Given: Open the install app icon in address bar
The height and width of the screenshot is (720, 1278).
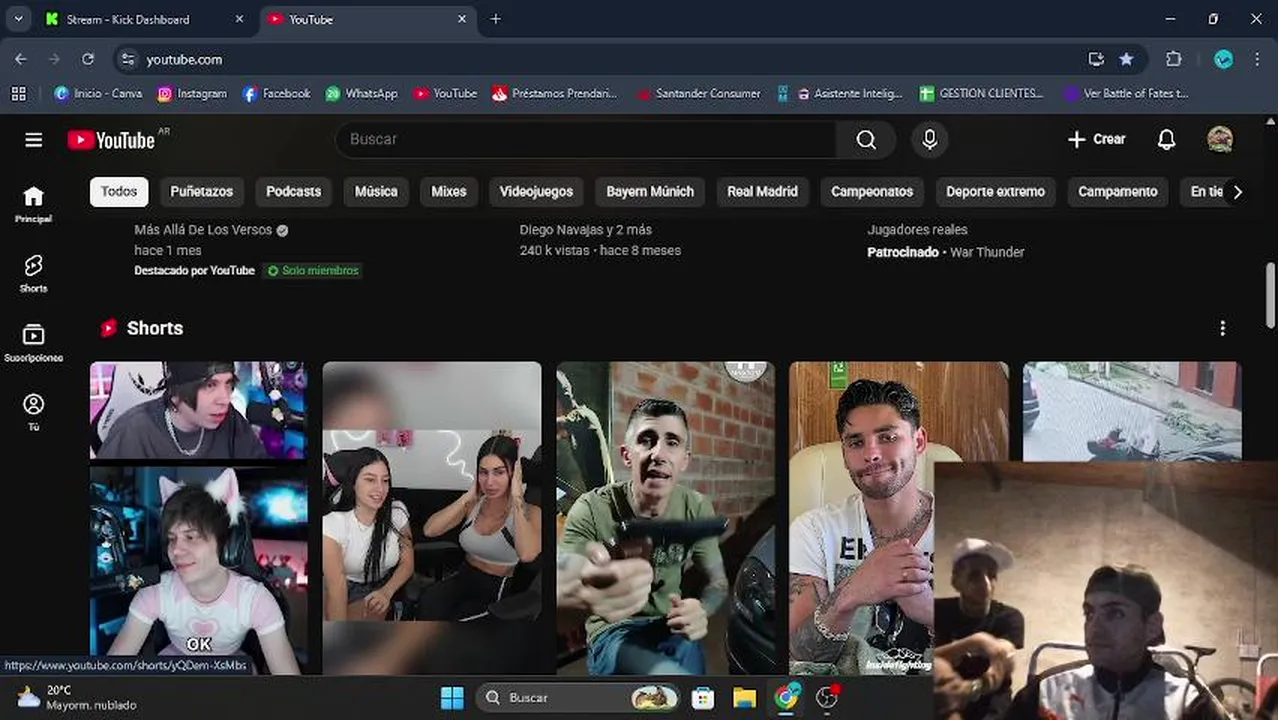Looking at the screenshot, I should [x=1096, y=59].
